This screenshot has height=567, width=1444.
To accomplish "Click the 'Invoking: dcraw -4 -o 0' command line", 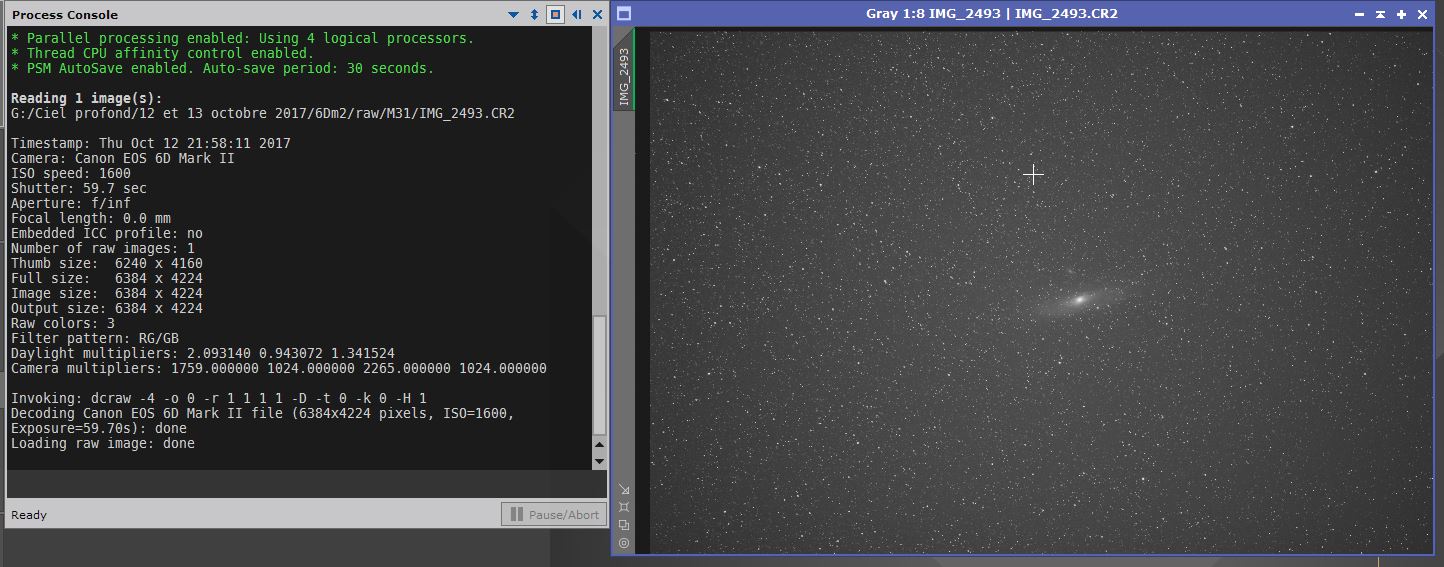I will coord(218,398).
